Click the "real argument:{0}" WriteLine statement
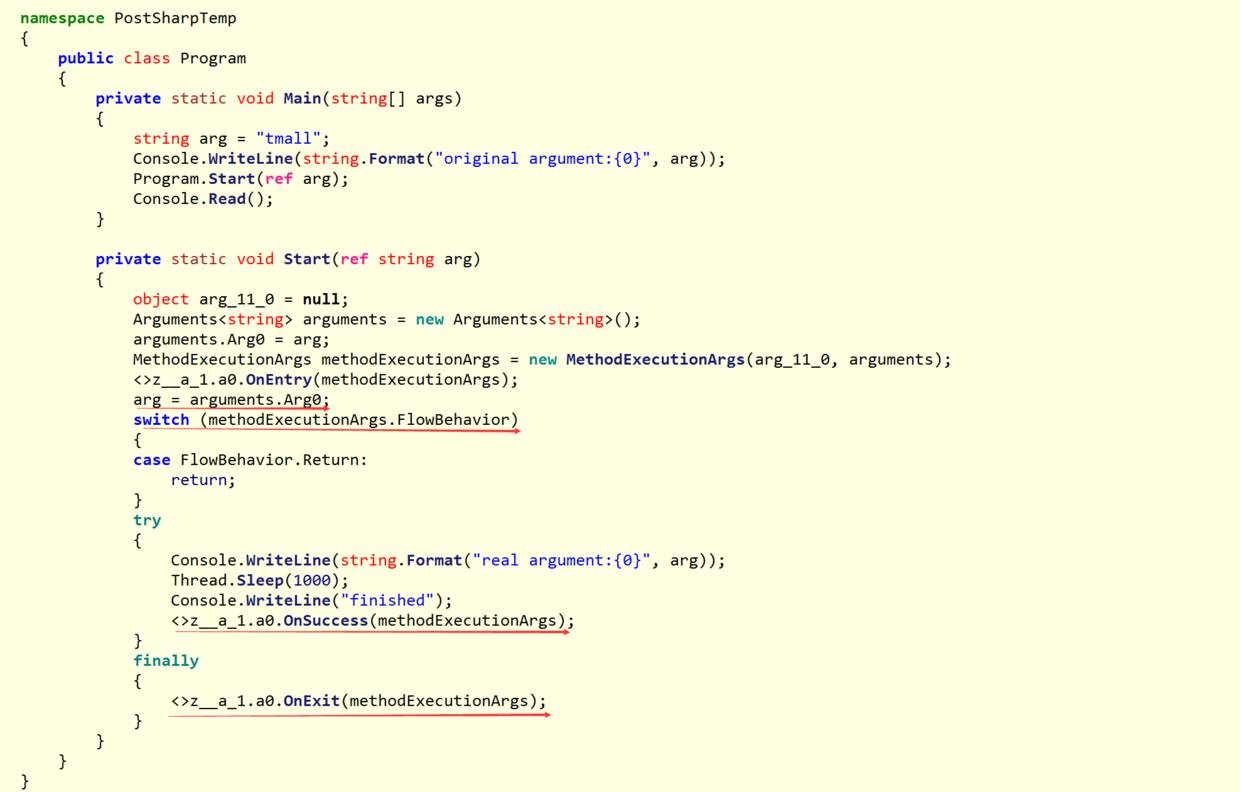 point(448,560)
